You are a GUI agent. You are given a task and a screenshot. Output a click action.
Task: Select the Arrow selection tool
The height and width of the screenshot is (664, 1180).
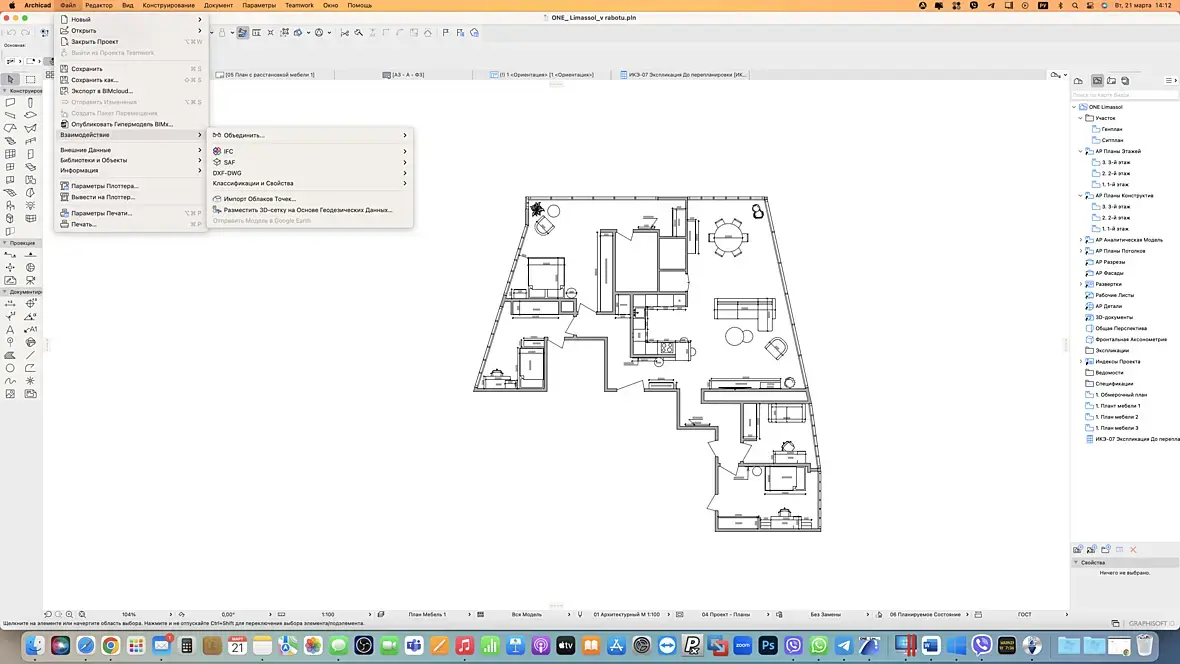11,79
